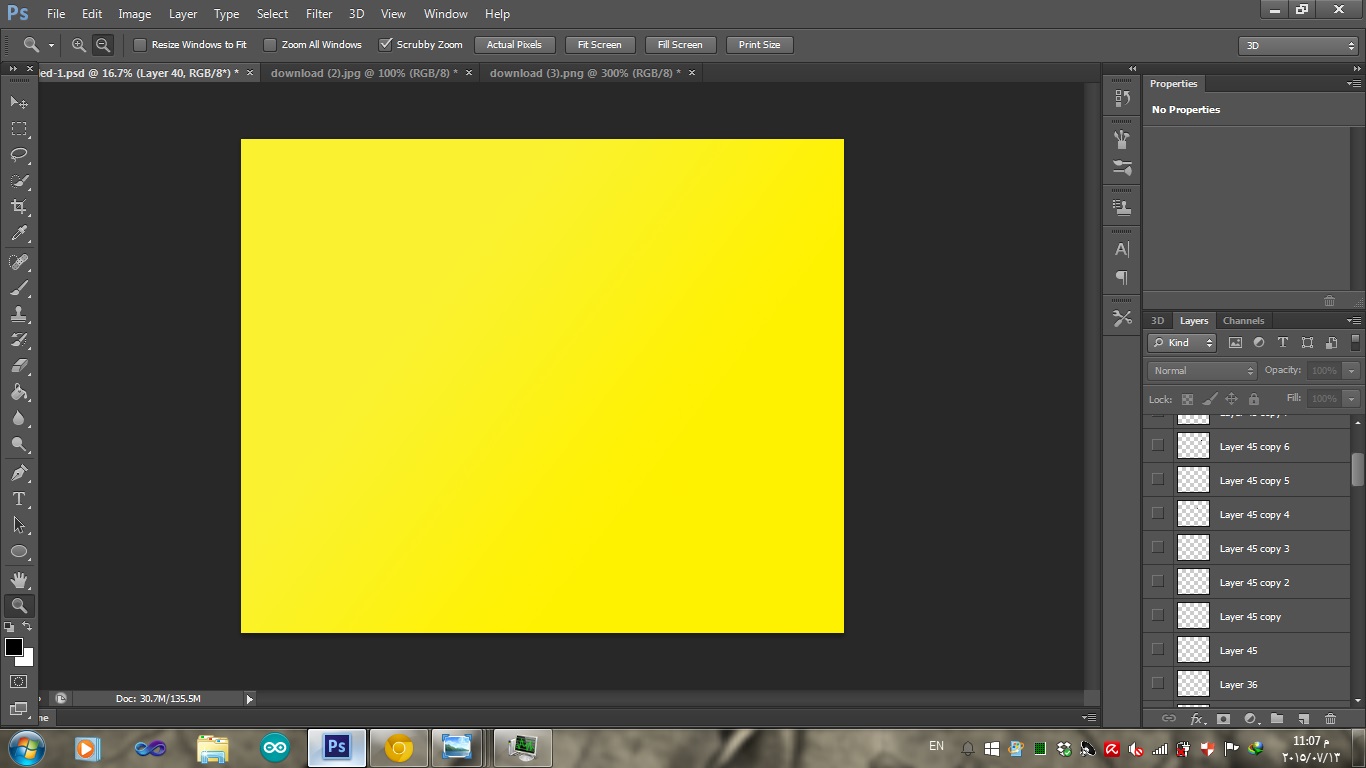Screen dimensions: 1366x768
Task: Select the History Brush tool
Action: click(19, 340)
